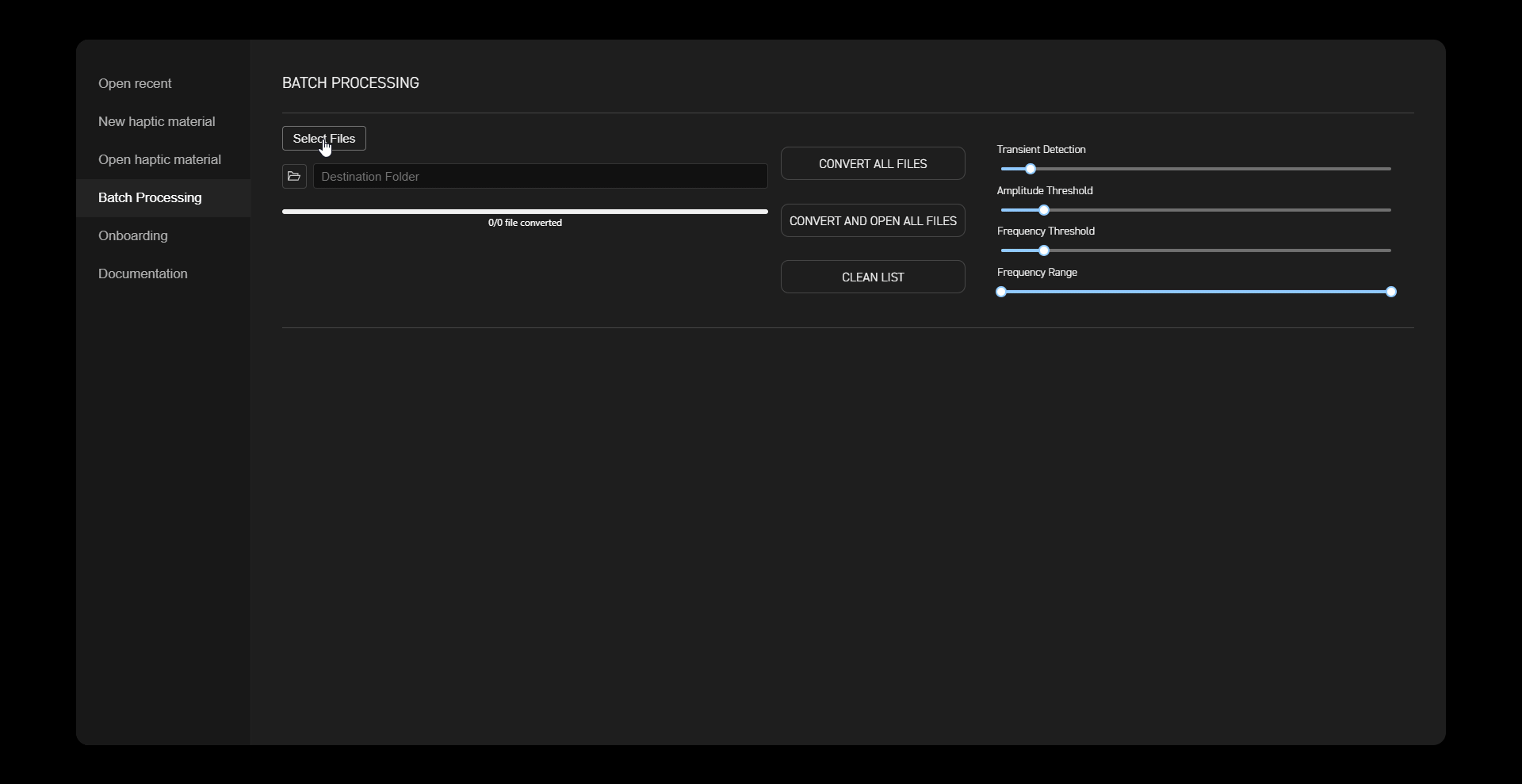Click the folder browse icon

[x=294, y=176]
